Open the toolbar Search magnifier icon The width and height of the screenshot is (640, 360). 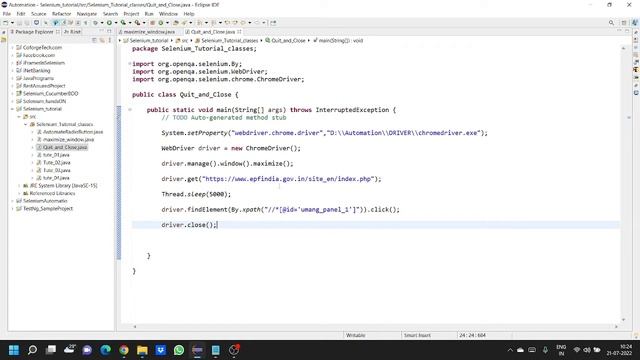click(x=611, y=23)
